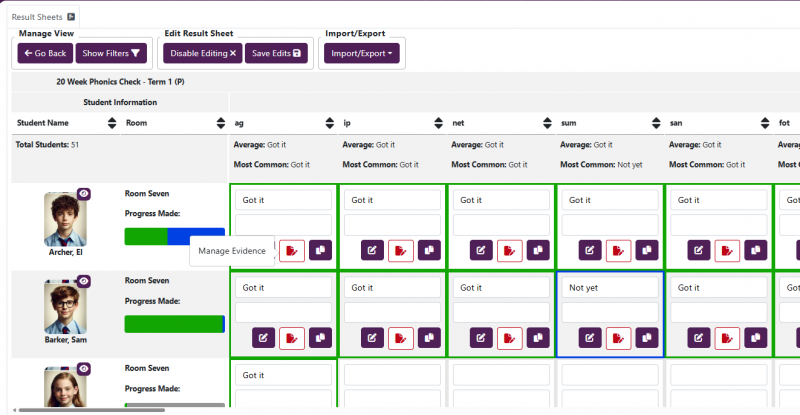Sort the Room column using its arrows

(x=221, y=123)
